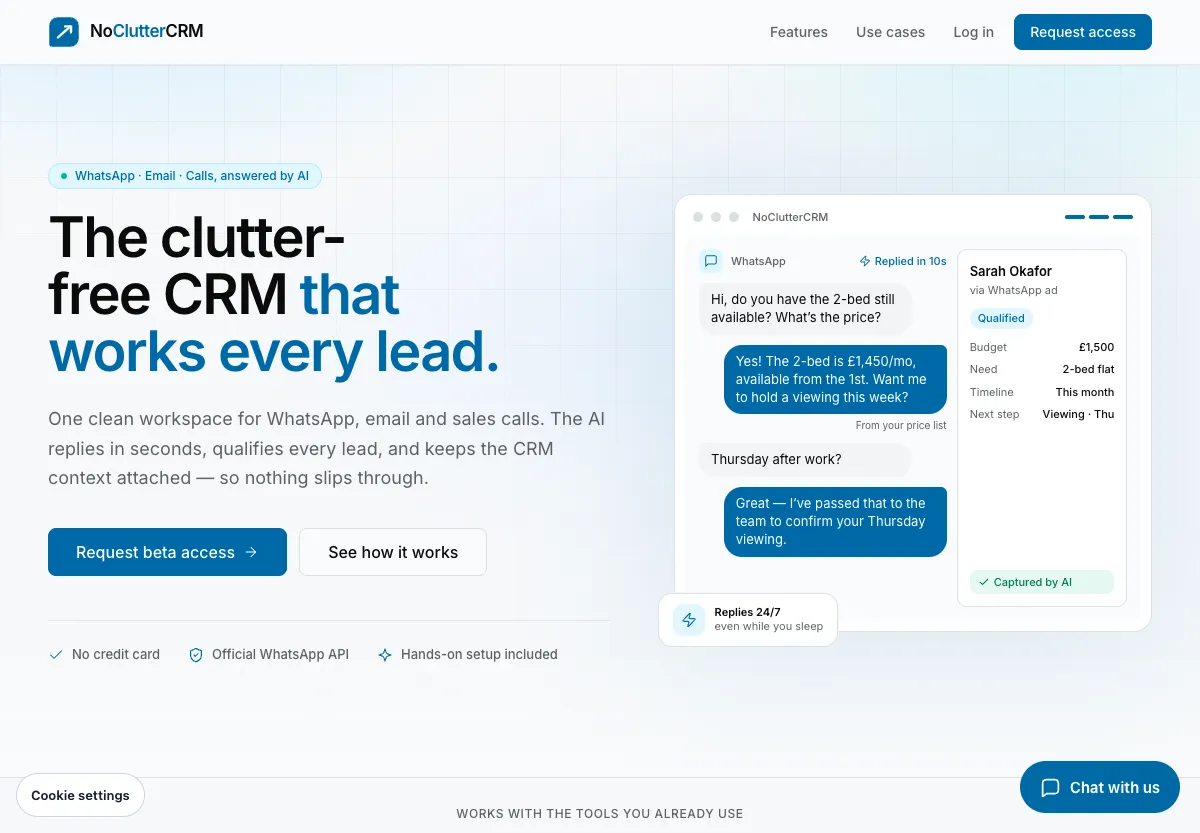Click the Official WhatsApp API text
The width and height of the screenshot is (1200, 833).
pyautogui.click(x=280, y=654)
